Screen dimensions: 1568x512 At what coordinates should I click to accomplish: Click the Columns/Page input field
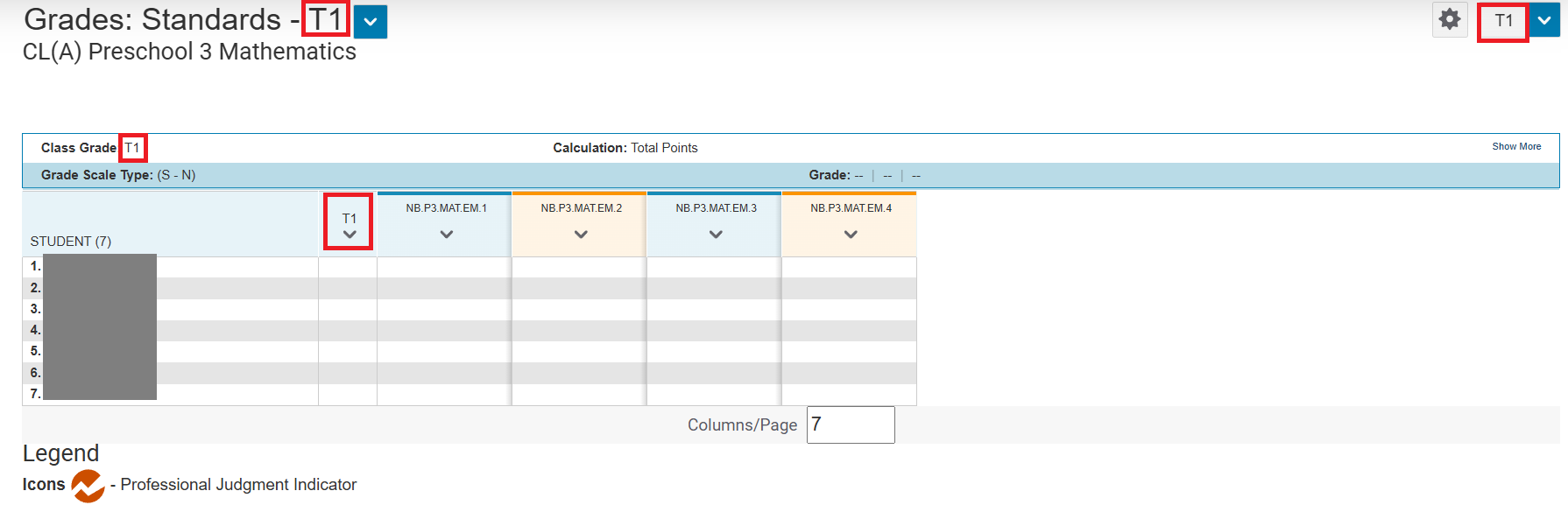pos(850,424)
